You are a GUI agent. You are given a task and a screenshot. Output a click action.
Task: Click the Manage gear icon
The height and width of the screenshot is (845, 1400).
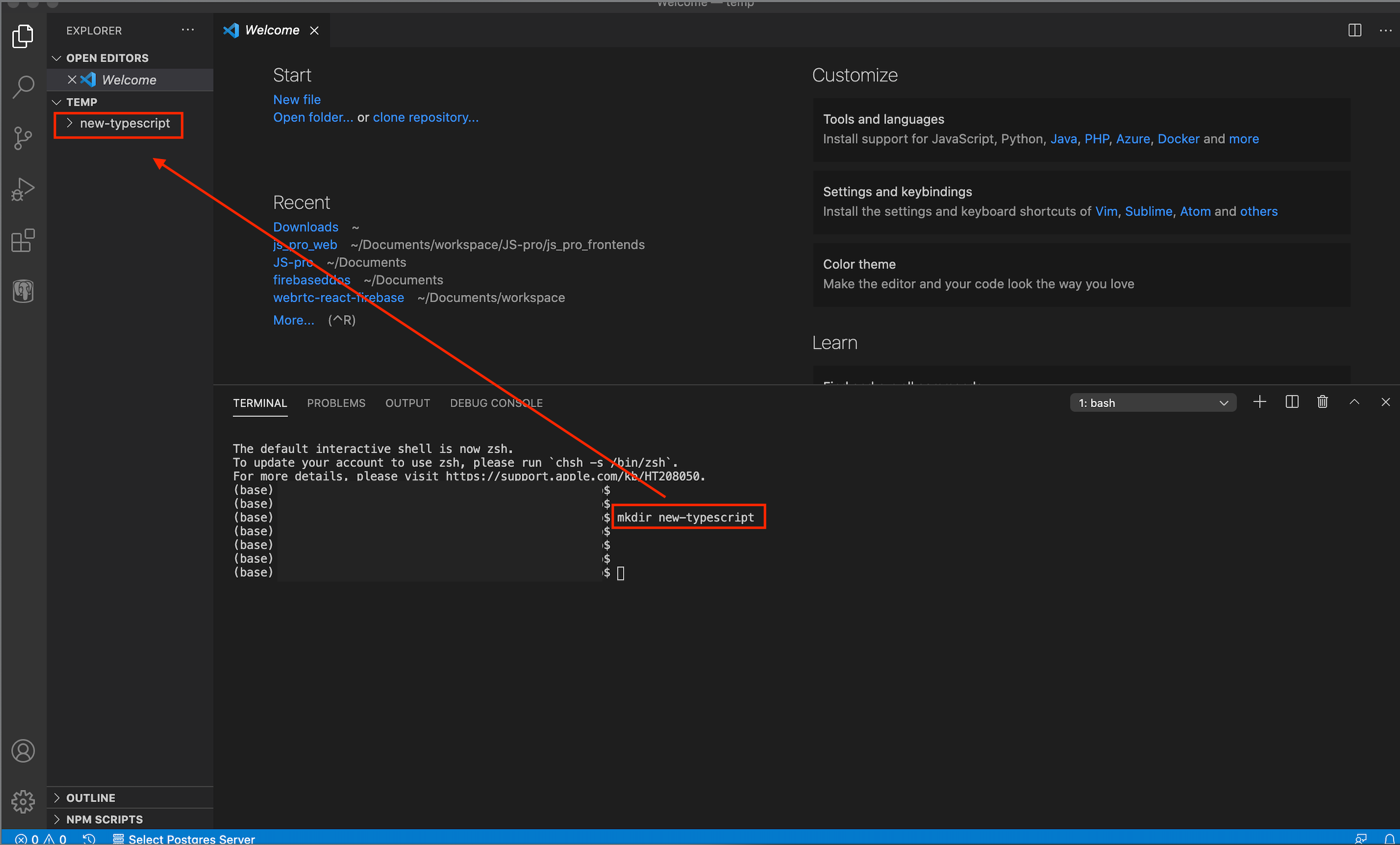[23, 802]
